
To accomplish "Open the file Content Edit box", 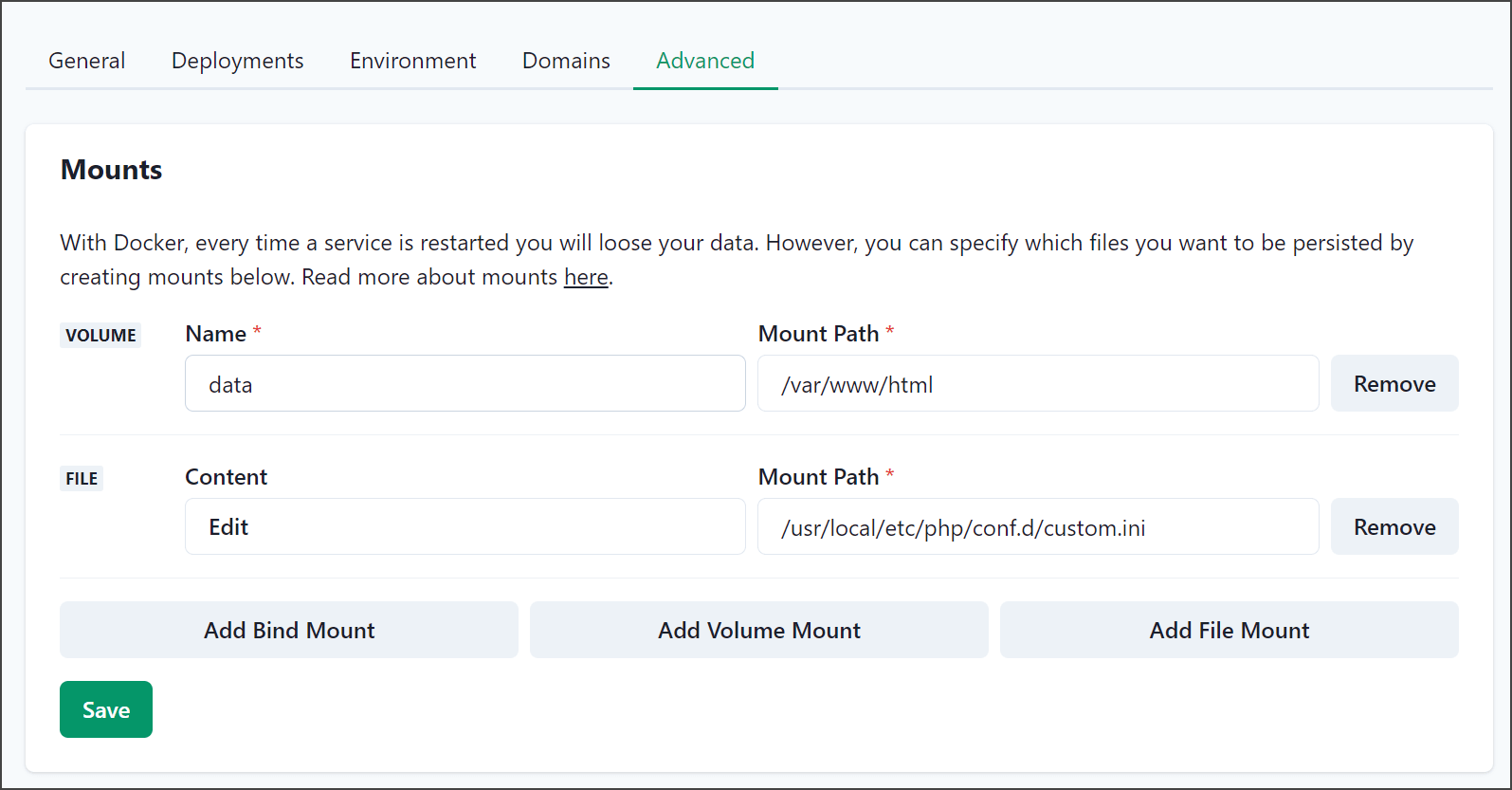I will point(465,526).
